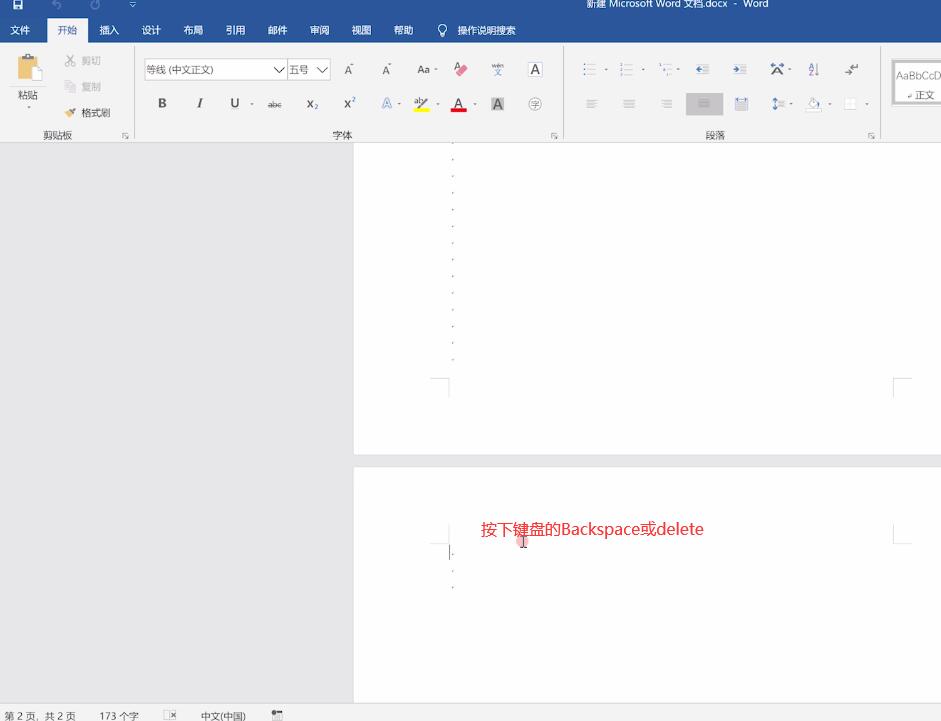Viewport: 941px width, 721px height.
Task: Apply character shading icon
Action: pyautogui.click(x=498, y=104)
